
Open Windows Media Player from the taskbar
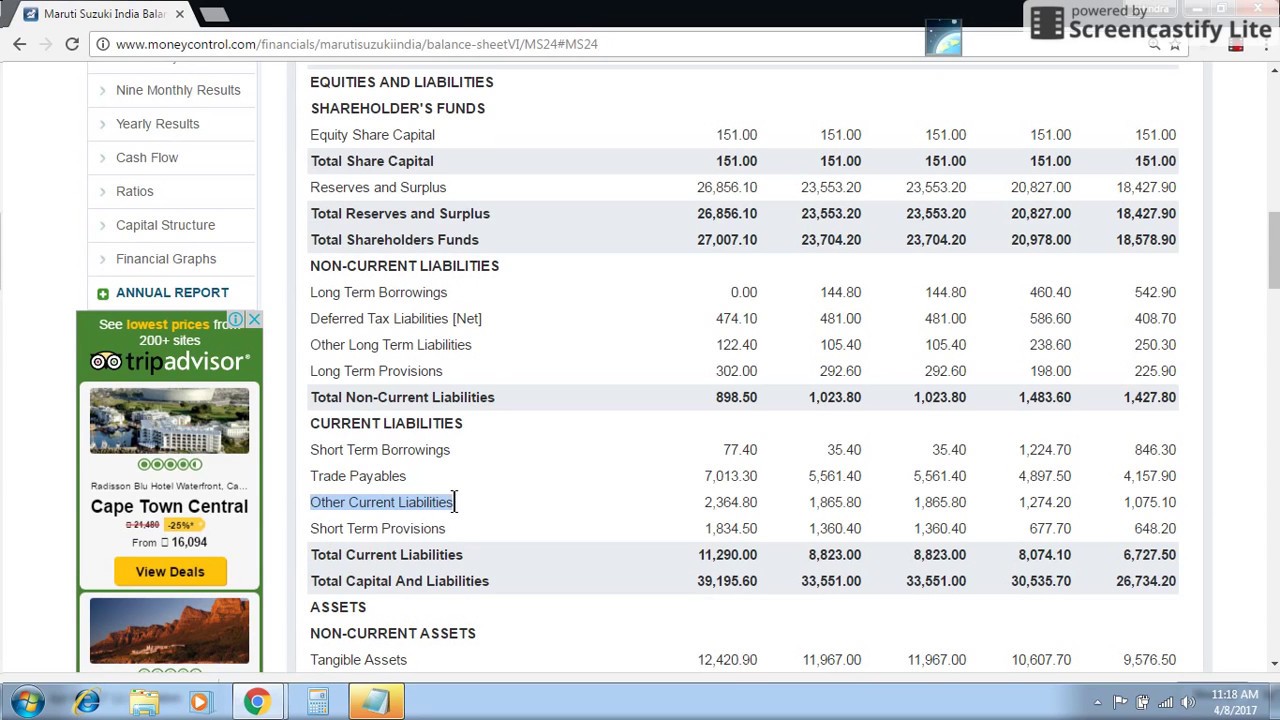[199, 702]
